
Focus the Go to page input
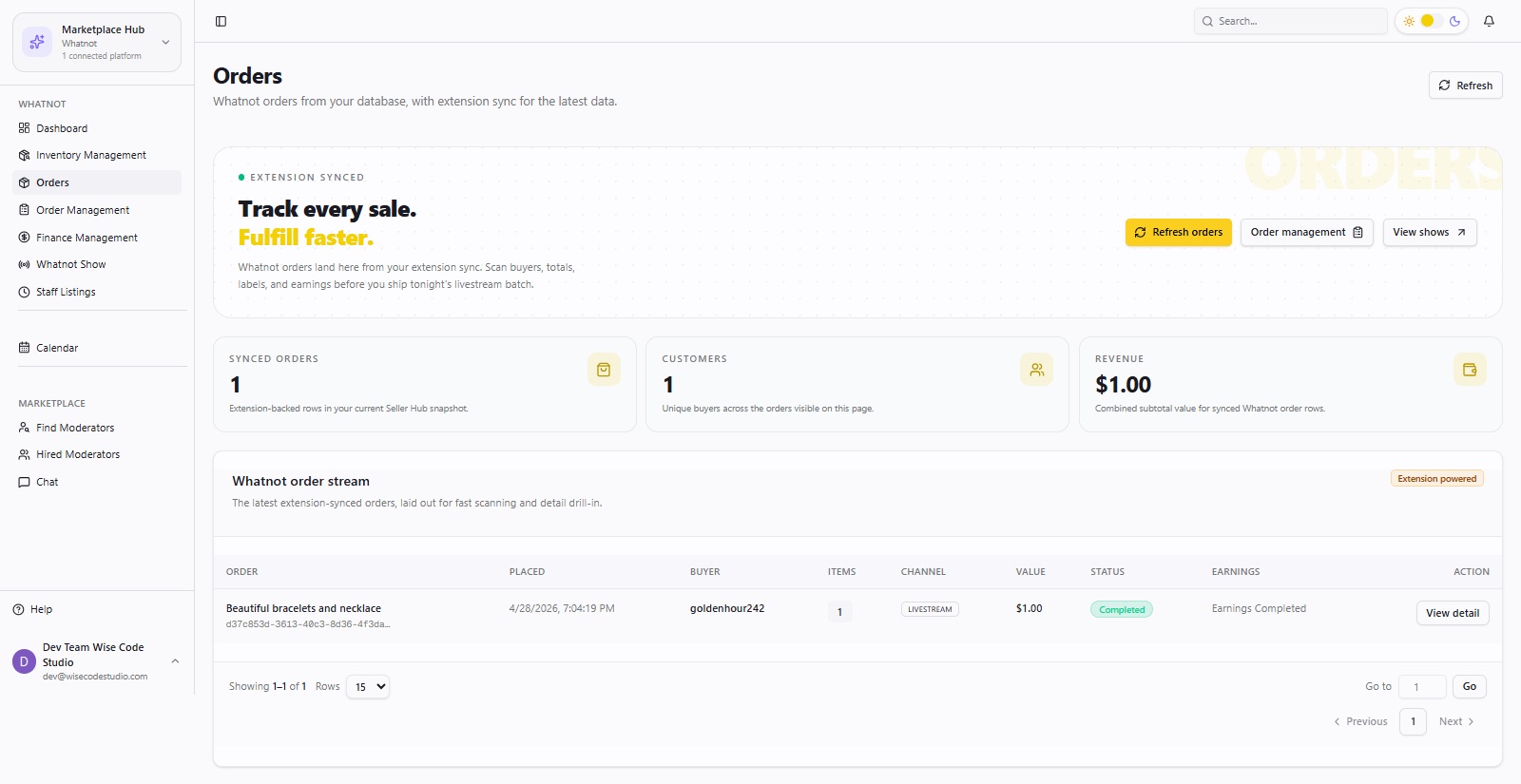tap(1422, 686)
